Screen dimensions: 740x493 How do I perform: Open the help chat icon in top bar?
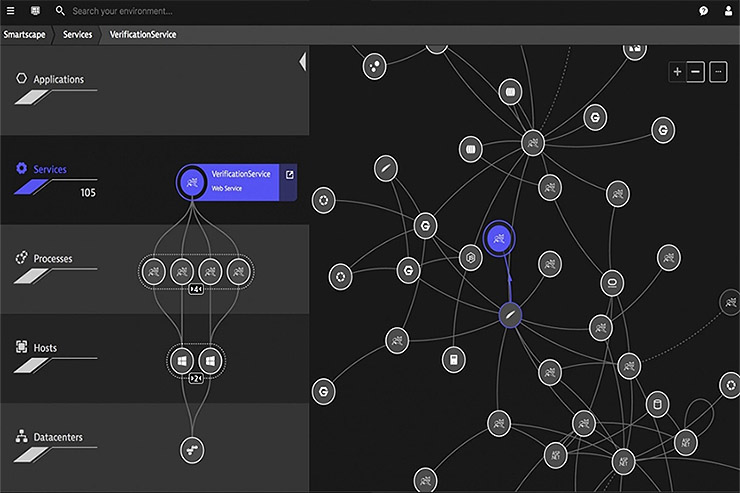pyautogui.click(x=703, y=11)
